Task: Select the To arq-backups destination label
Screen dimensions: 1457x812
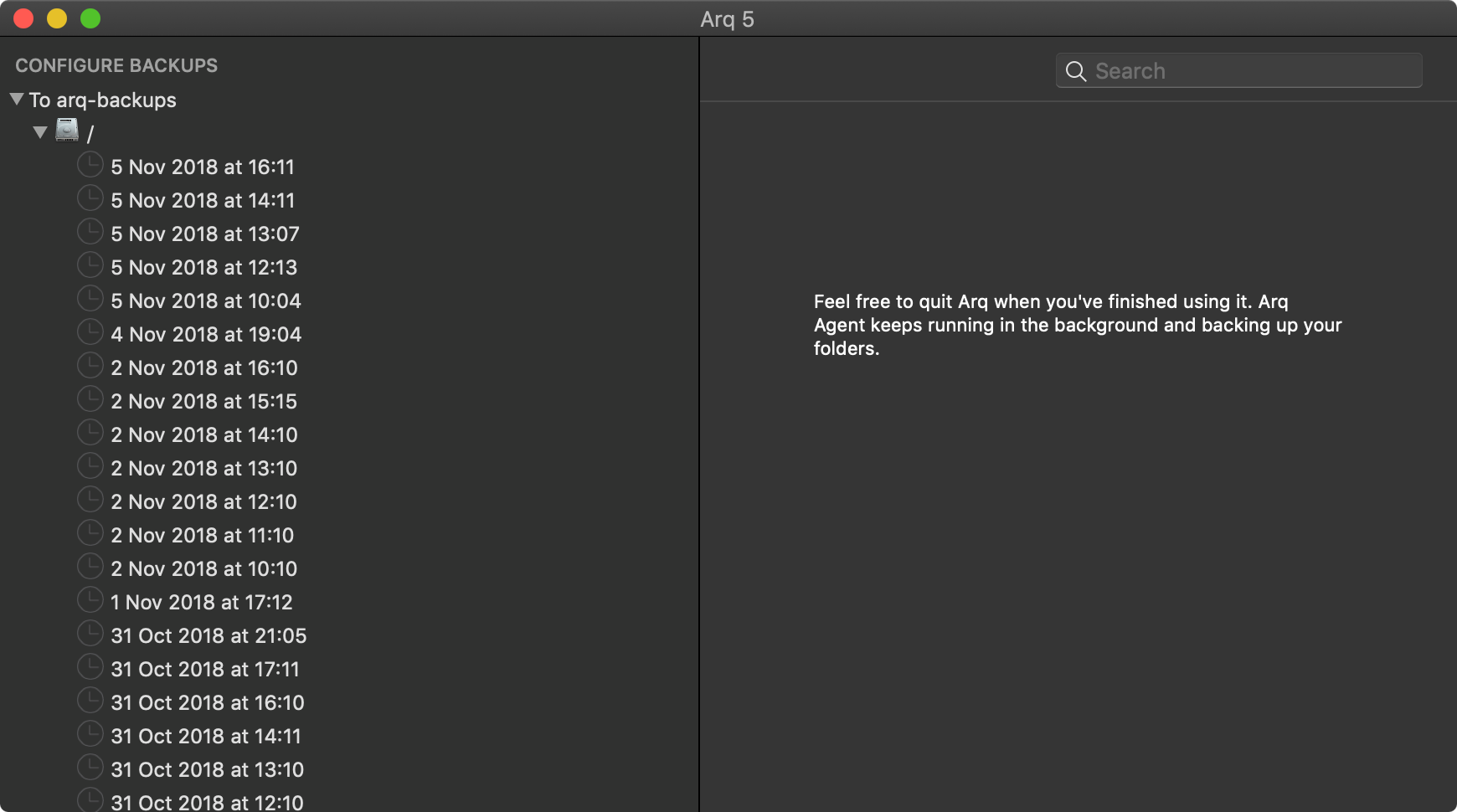Action: click(x=103, y=100)
